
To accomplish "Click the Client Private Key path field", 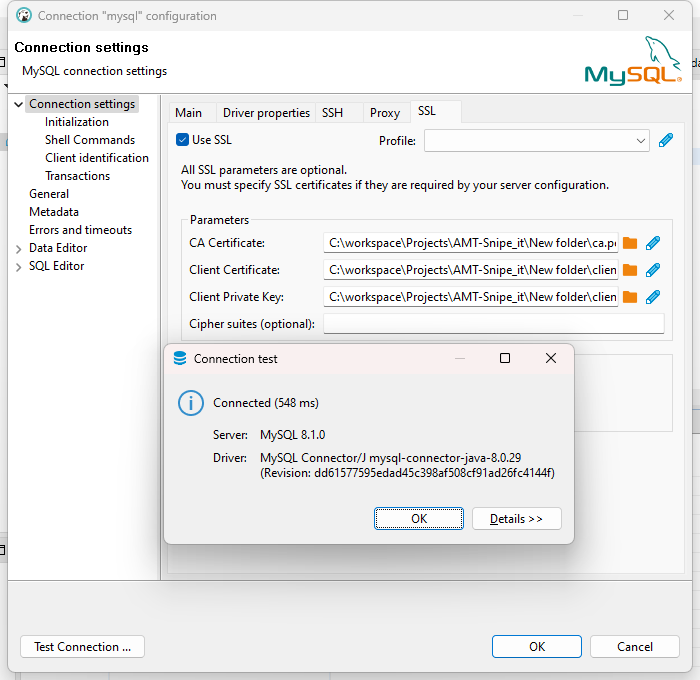I will [471, 297].
